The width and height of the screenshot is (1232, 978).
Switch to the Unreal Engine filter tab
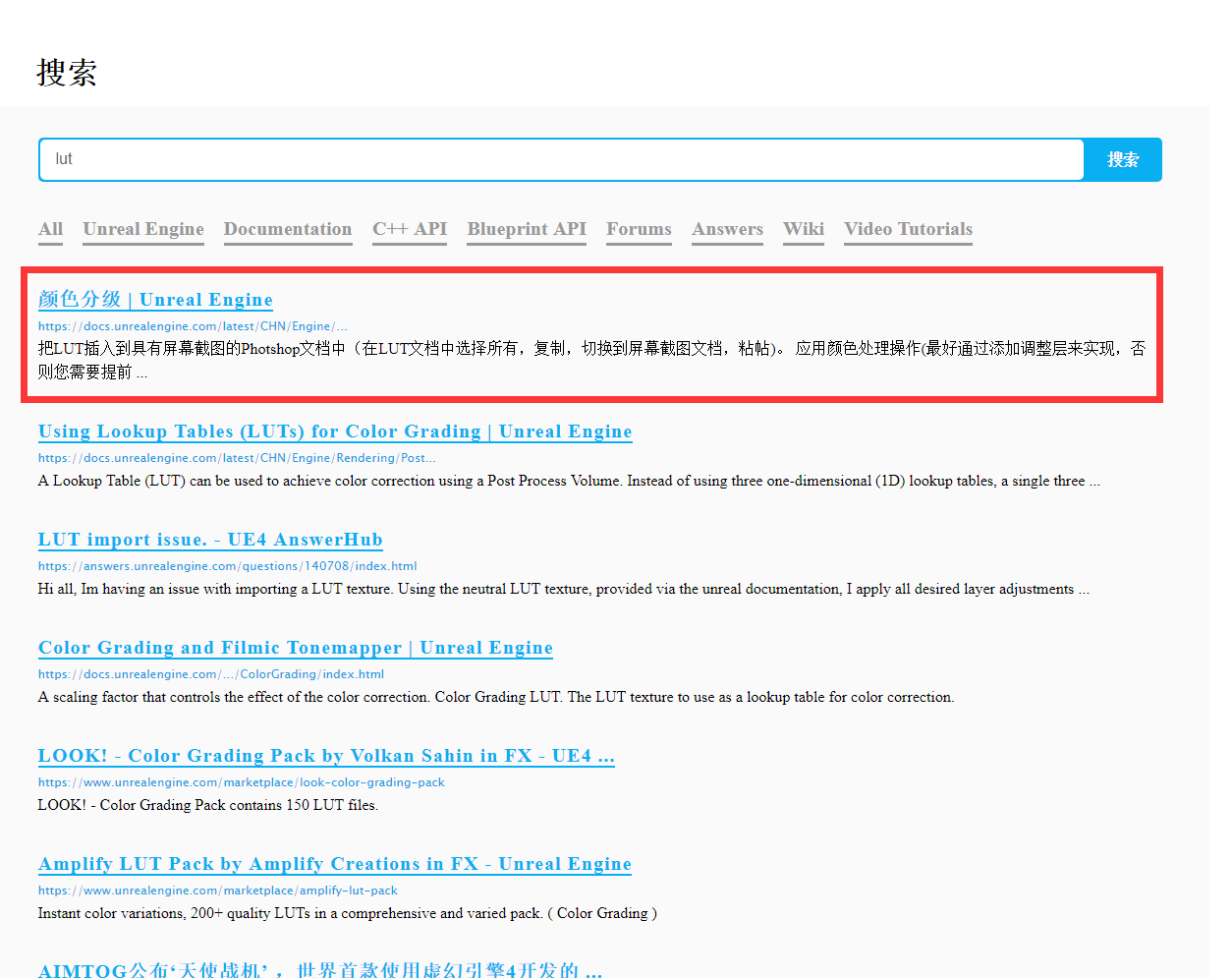click(x=143, y=229)
